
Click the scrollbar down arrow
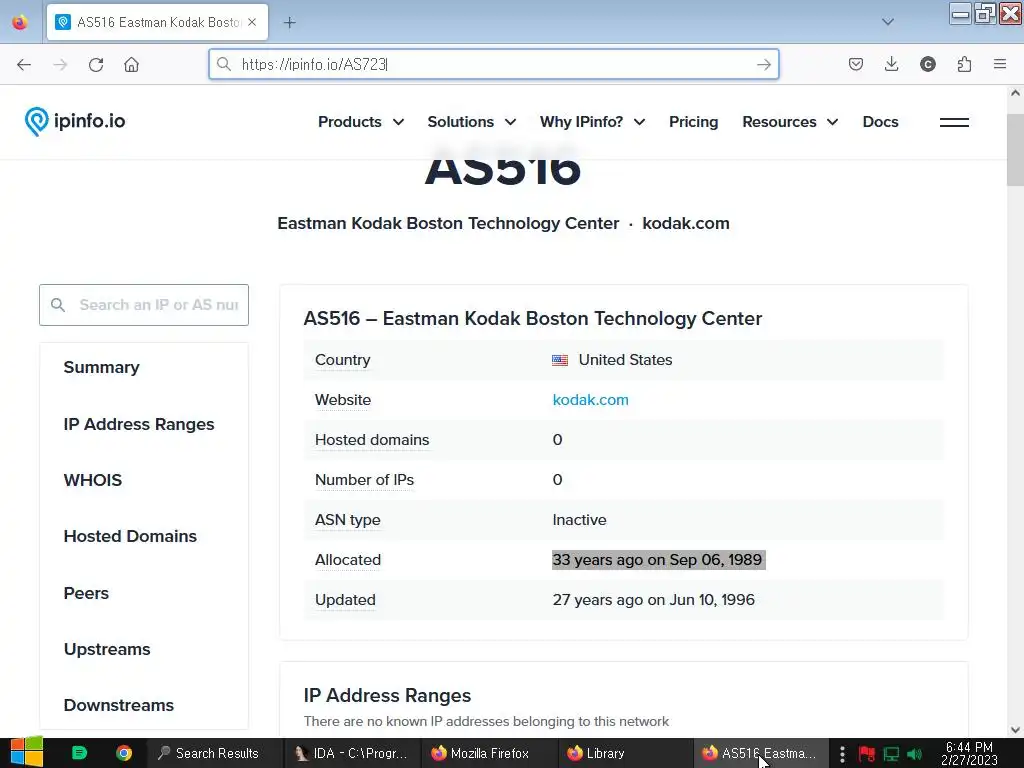coord(1015,729)
